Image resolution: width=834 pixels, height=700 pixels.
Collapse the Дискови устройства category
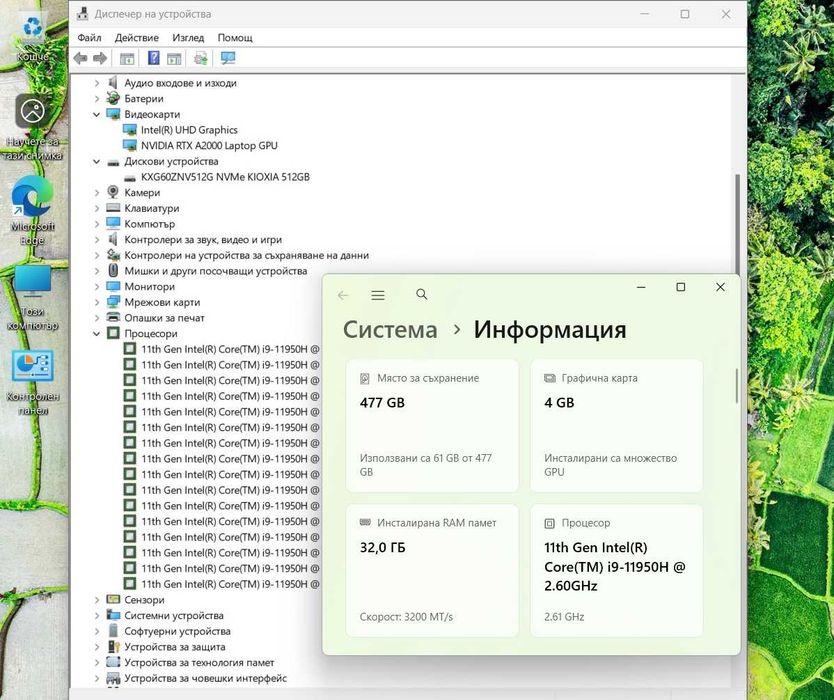[x=96, y=162]
